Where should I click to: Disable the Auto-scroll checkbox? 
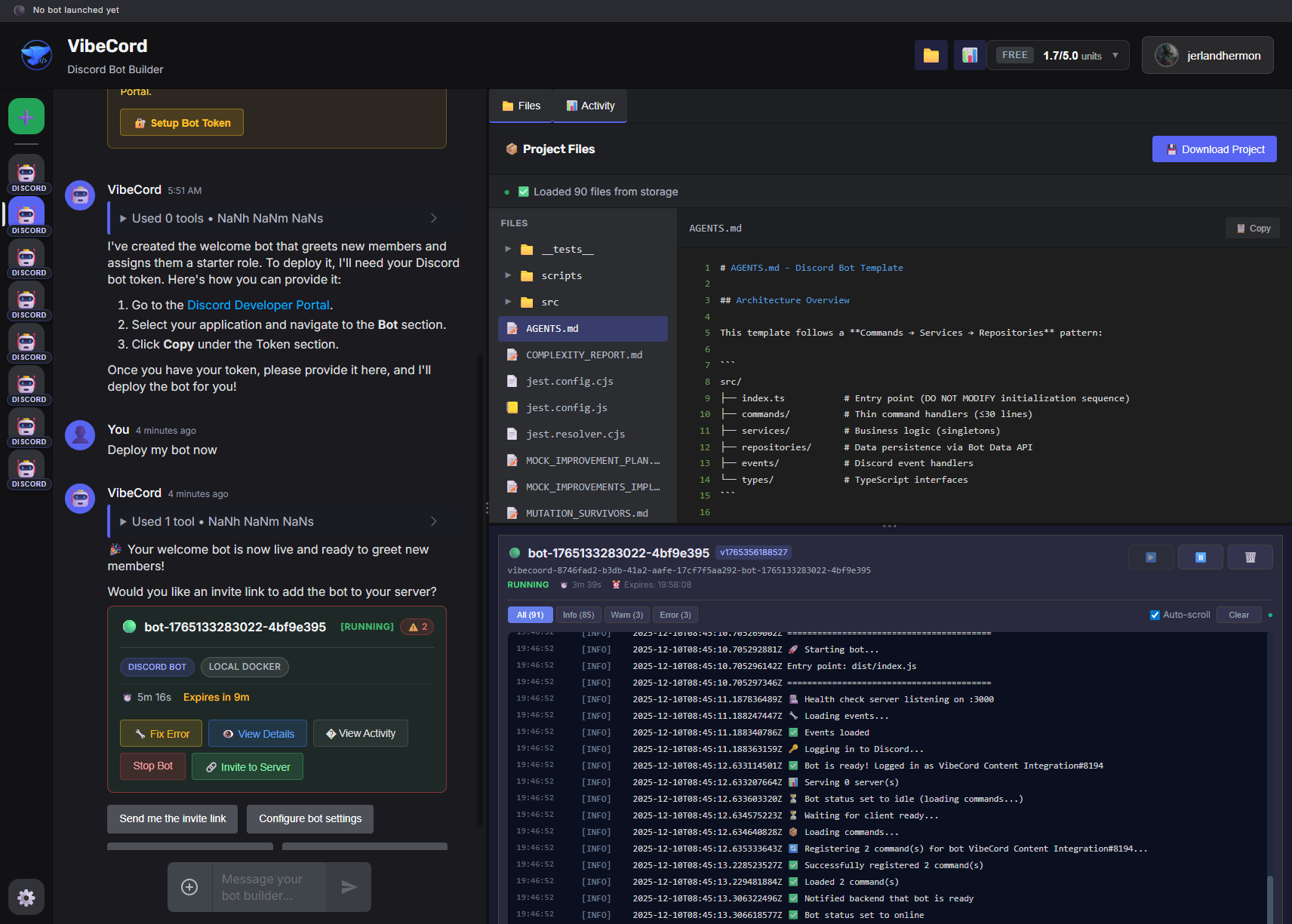click(x=1155, y=615)
